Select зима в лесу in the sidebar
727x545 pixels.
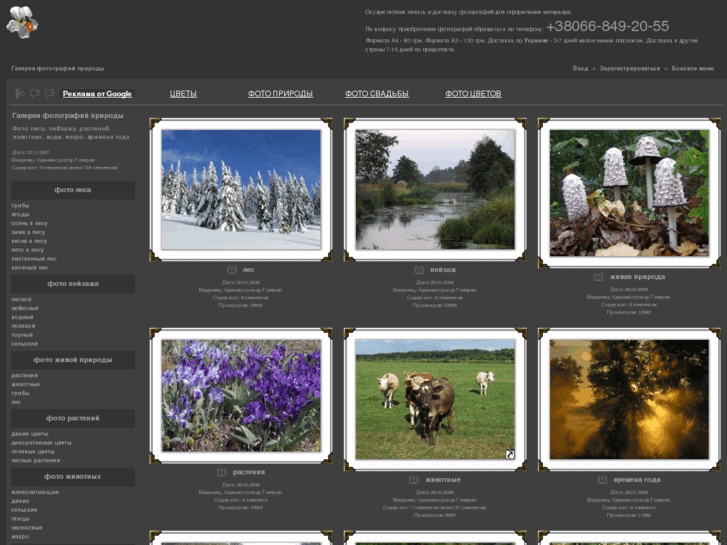(28, 232)
